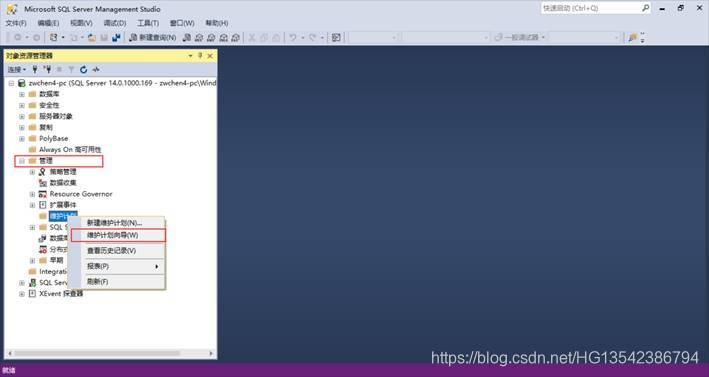Click the copy toolbar icon
This screenshot has height=377, width=709.
(x=264, y=38)
